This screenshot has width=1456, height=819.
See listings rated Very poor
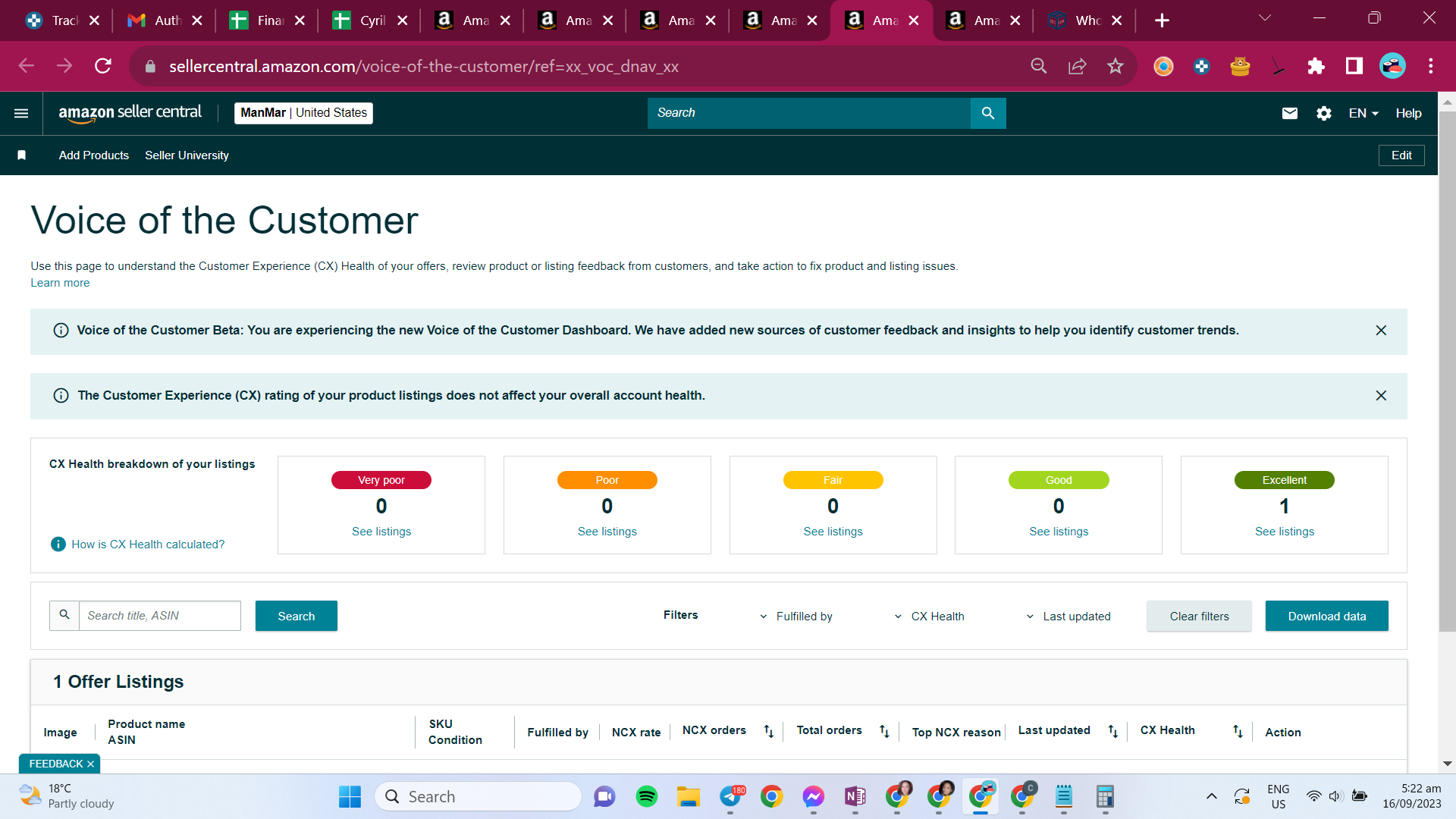381,532
